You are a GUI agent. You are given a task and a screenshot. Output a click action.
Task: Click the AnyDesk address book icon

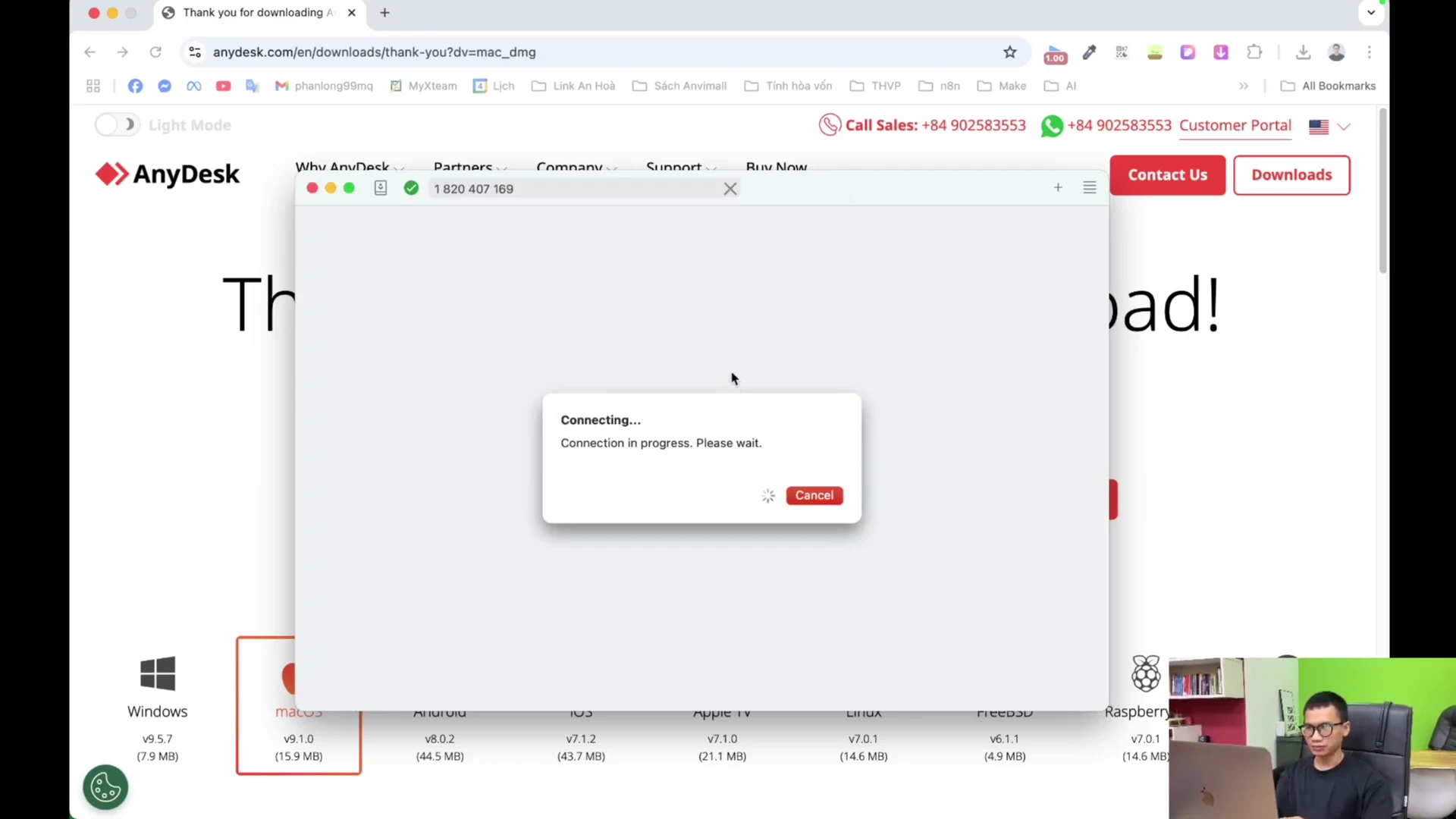tap(381, 188)
